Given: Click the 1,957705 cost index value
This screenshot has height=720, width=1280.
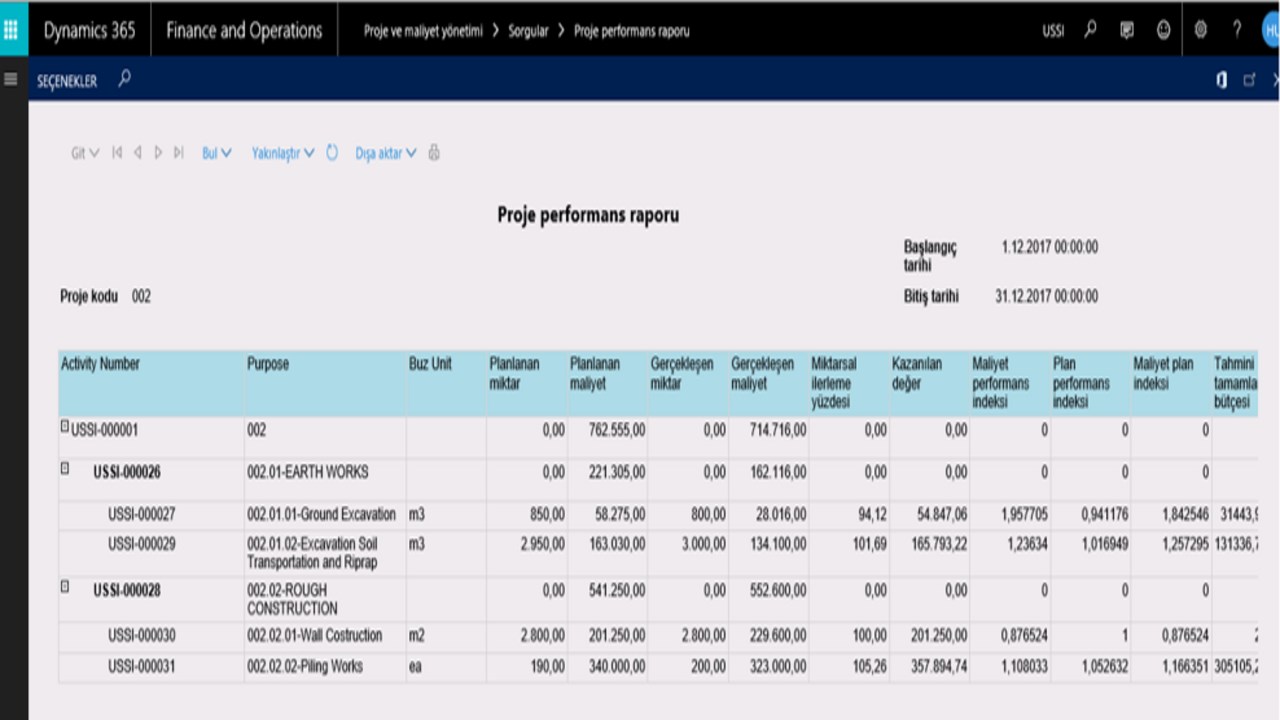Looking at the screenshot, I should [x=1024, y=514].
